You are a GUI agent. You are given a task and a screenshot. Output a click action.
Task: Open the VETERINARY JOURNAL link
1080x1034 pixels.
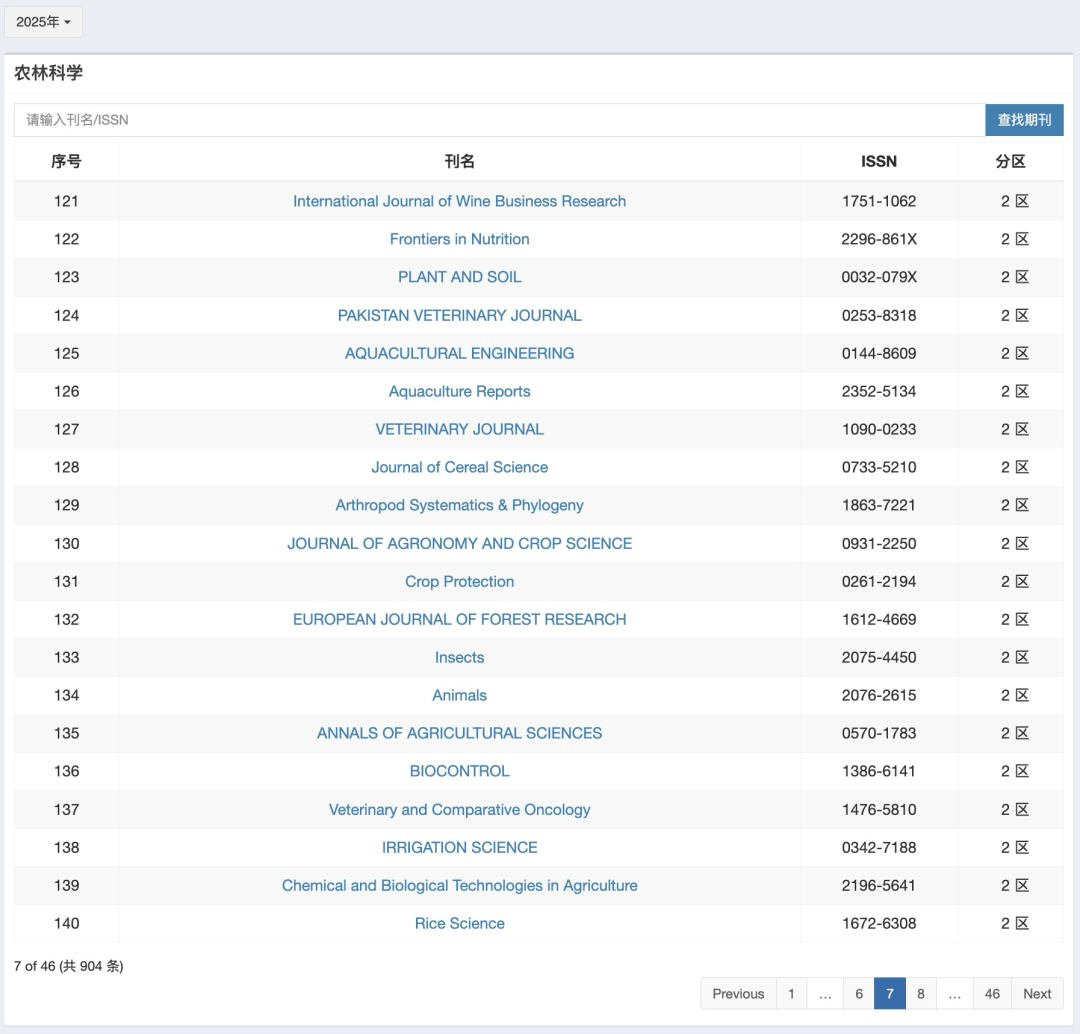pos(459,429)
